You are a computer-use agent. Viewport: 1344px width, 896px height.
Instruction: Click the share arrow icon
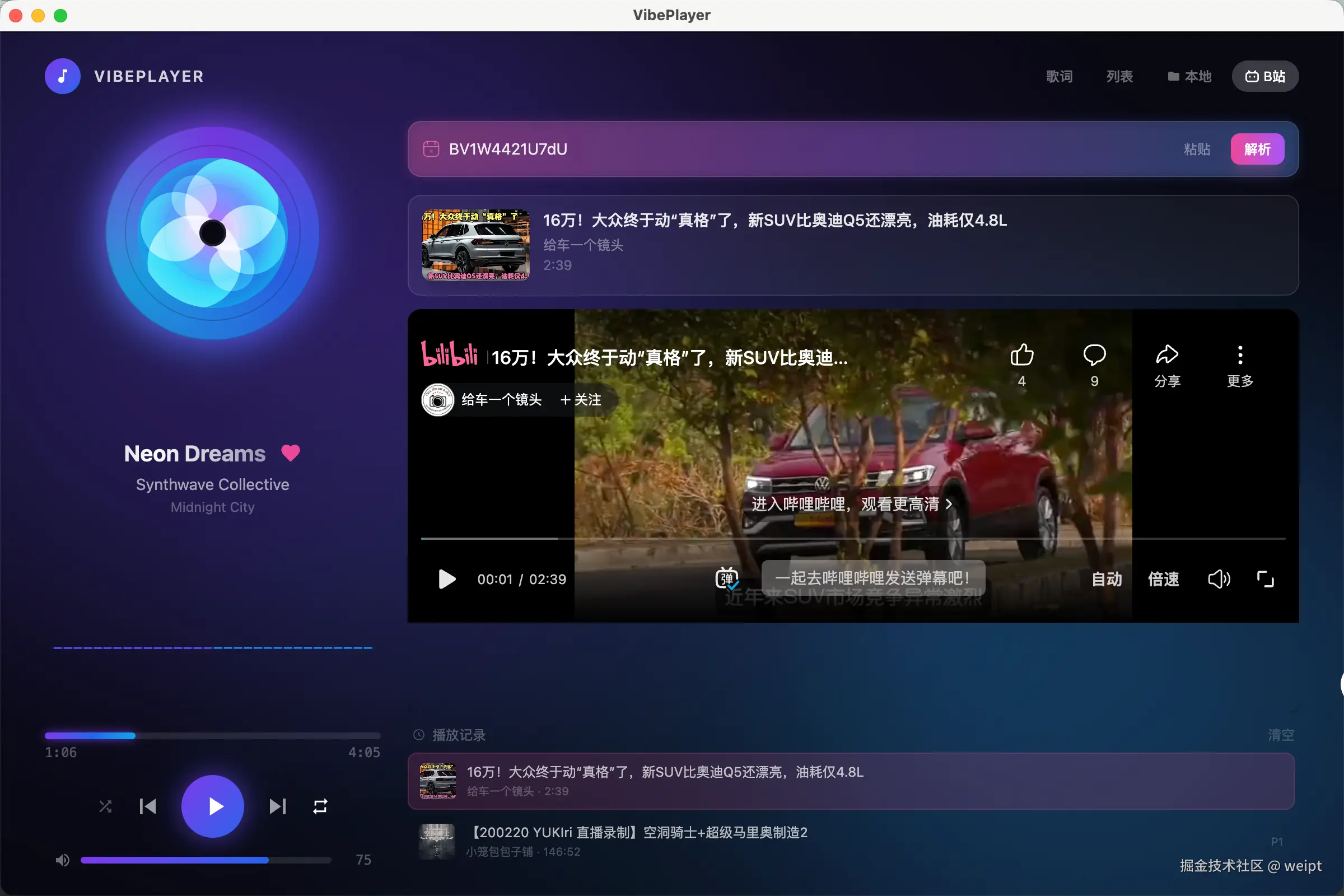1166,355
